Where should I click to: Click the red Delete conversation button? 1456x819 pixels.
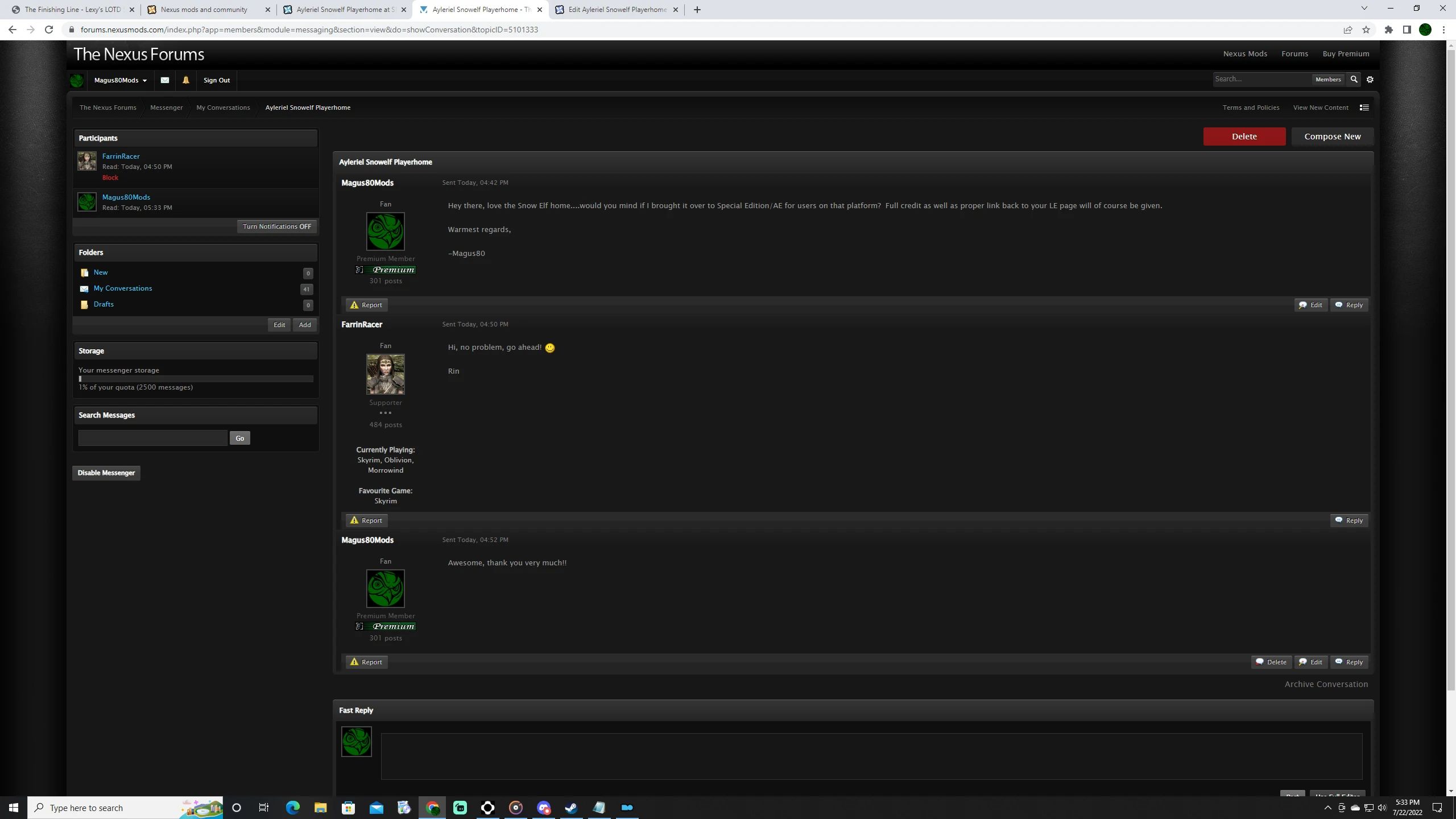click(x=1244, y=136)
